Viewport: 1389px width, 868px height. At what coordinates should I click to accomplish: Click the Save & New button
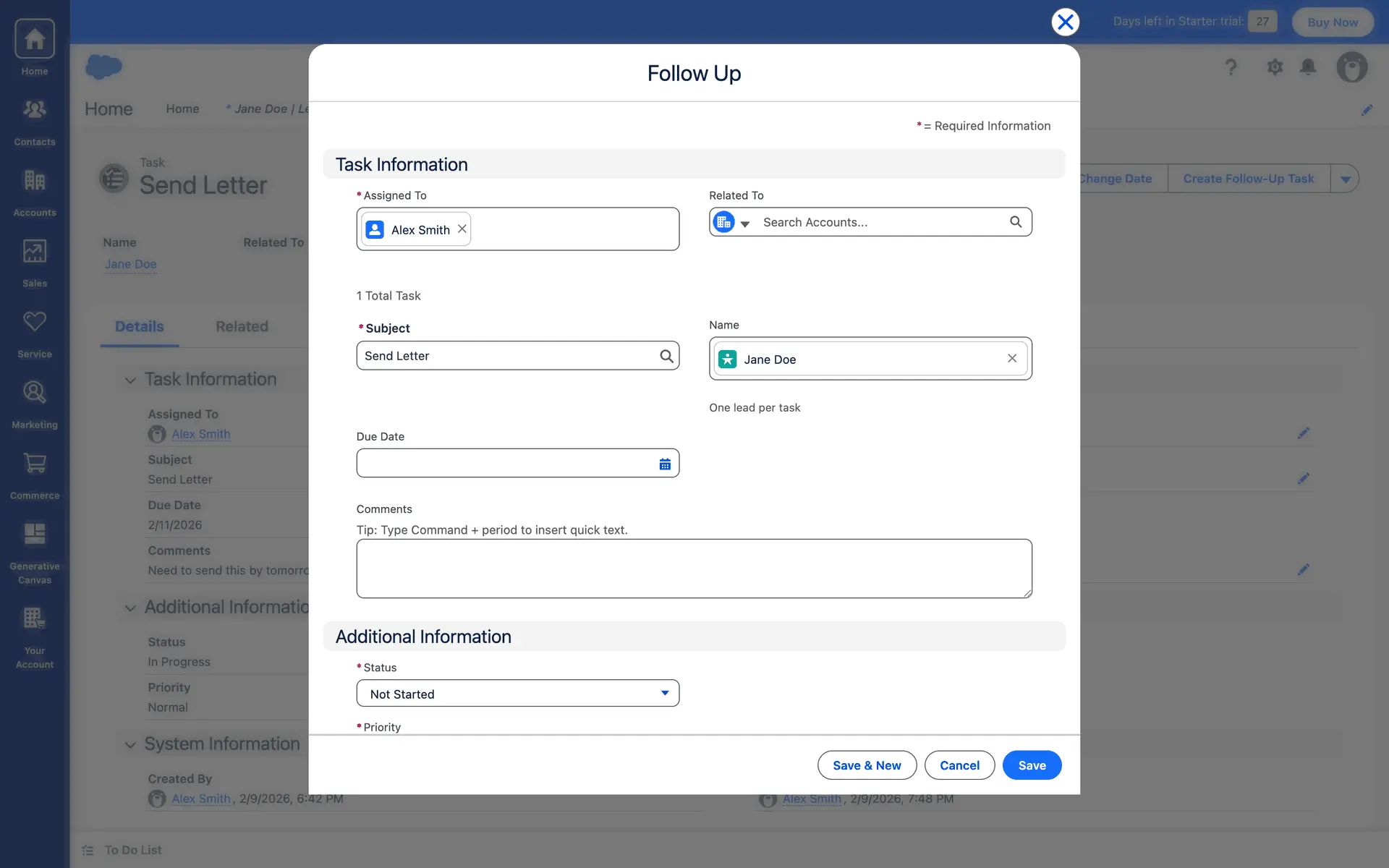[x=867, y=765]
